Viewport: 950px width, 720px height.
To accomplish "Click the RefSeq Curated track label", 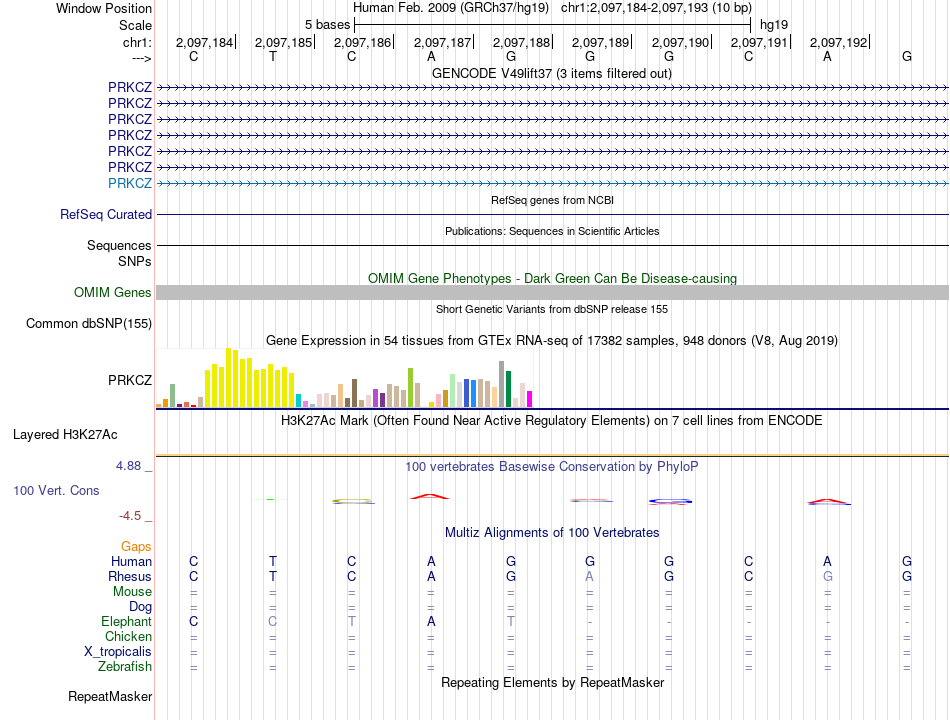I will pyautogui.click(x=106, y=215).
